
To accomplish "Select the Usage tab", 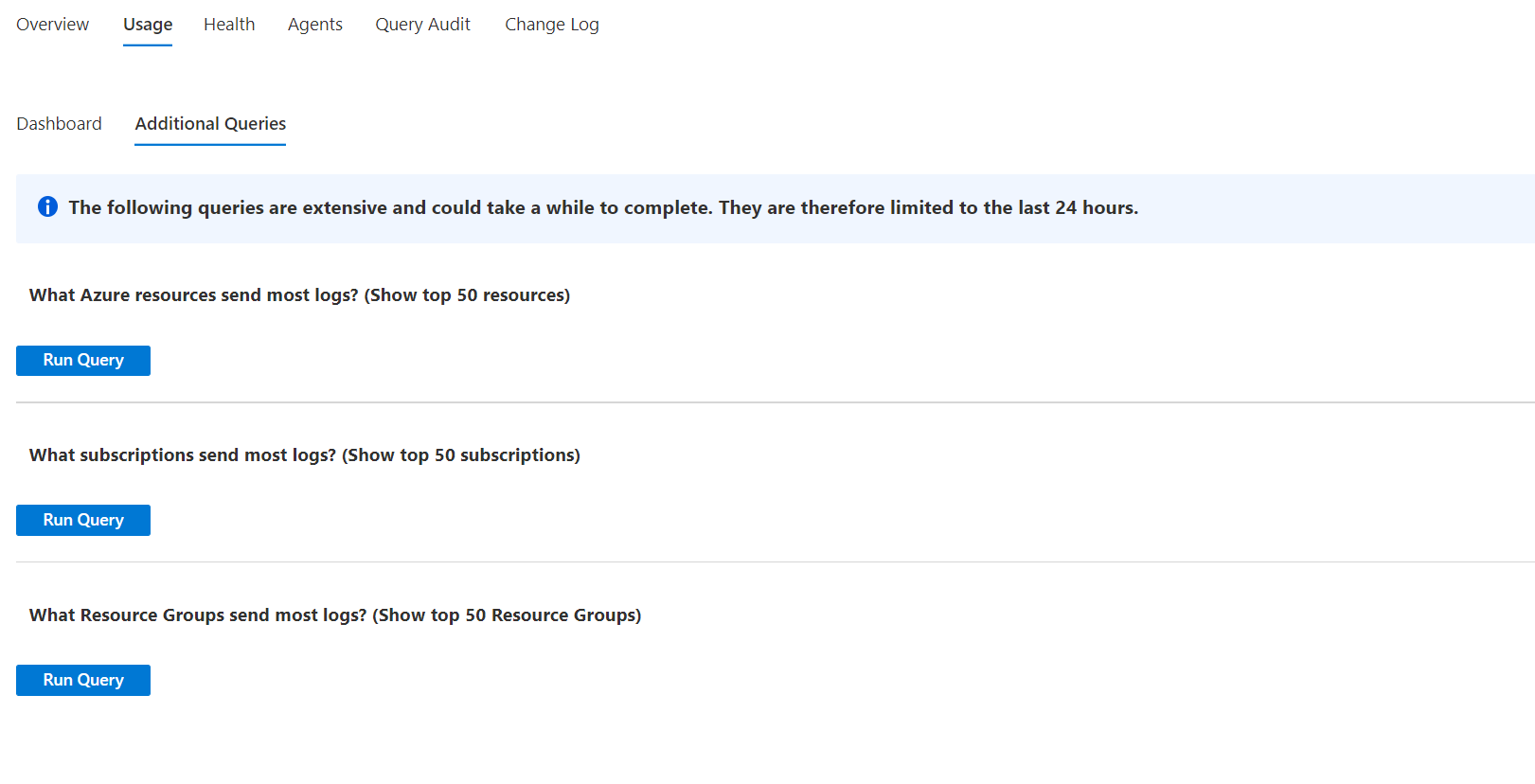I will pyautogui.click(x=148, y=25).
